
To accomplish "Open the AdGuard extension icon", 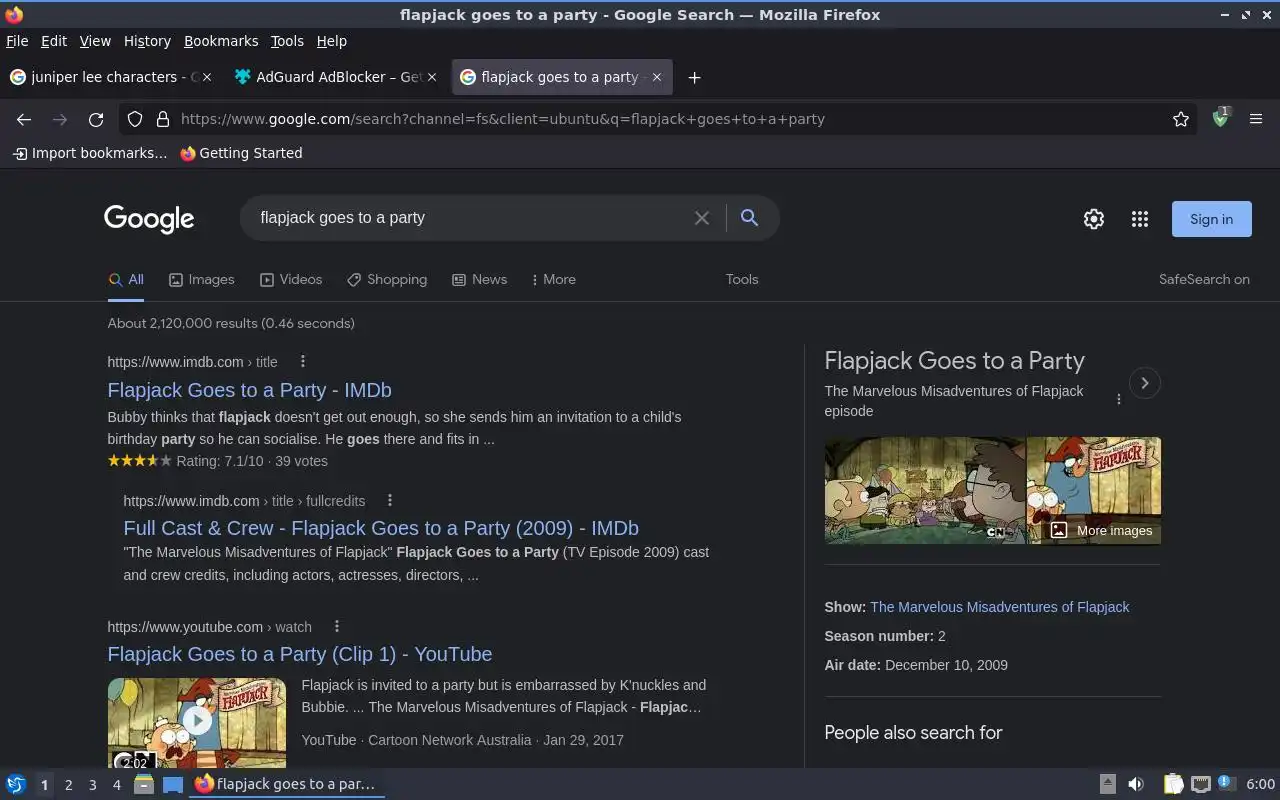I will tap(1220, 118).
